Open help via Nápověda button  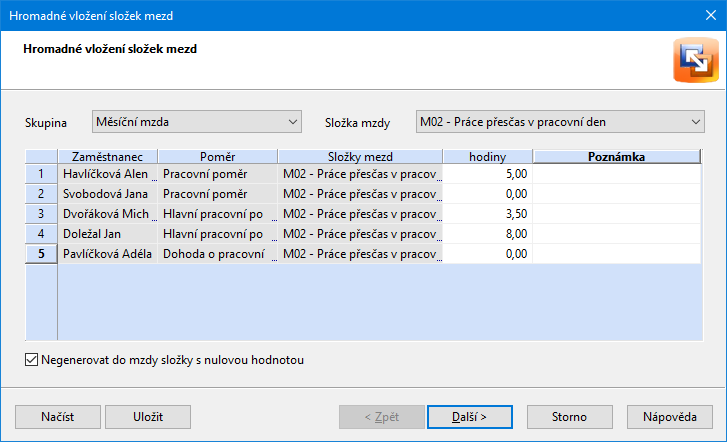click(670, 417)
